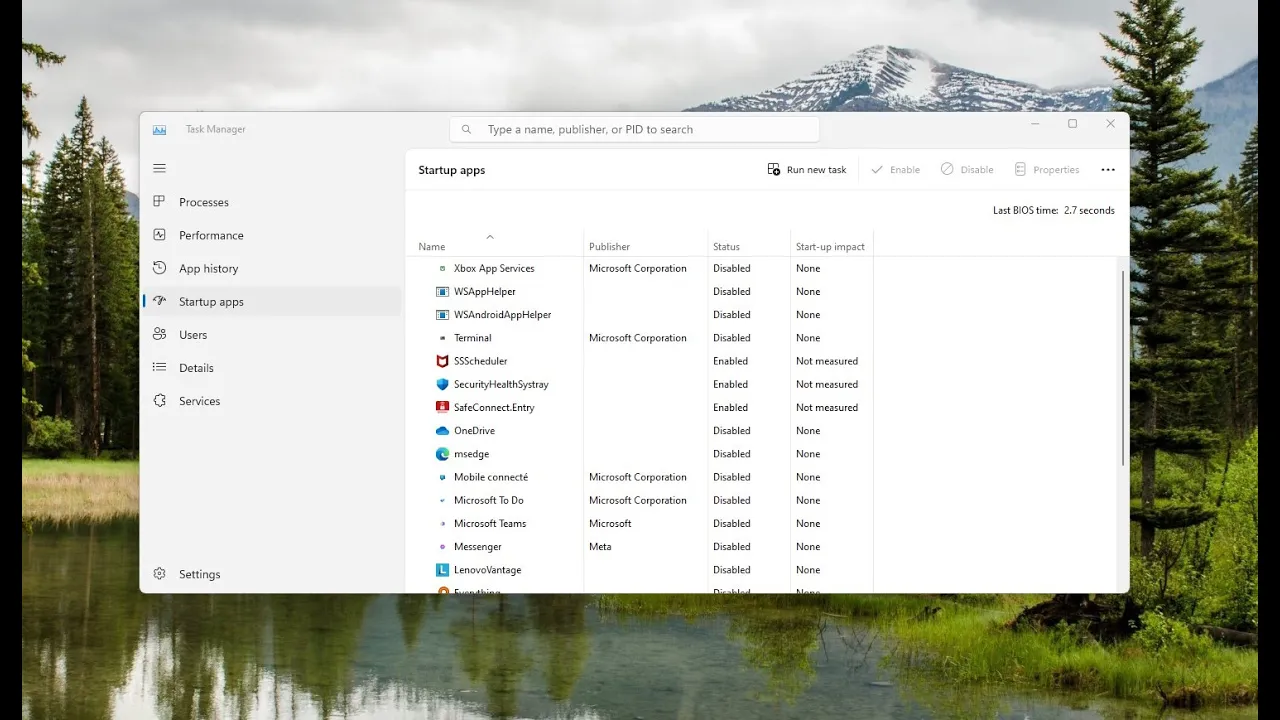Click the magnifier icon in the search box
The height and width of the screenshot is (720, 1280).
467,129
